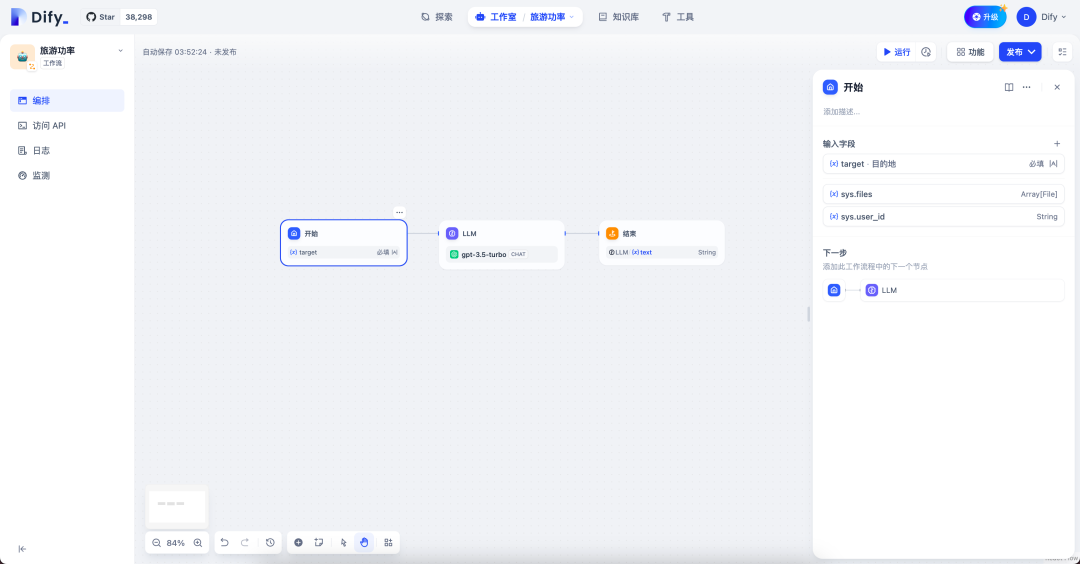Screen dimensions: 1080x564
Task: Select the LLM node on canvas
Action: click(x=501, y=244)
